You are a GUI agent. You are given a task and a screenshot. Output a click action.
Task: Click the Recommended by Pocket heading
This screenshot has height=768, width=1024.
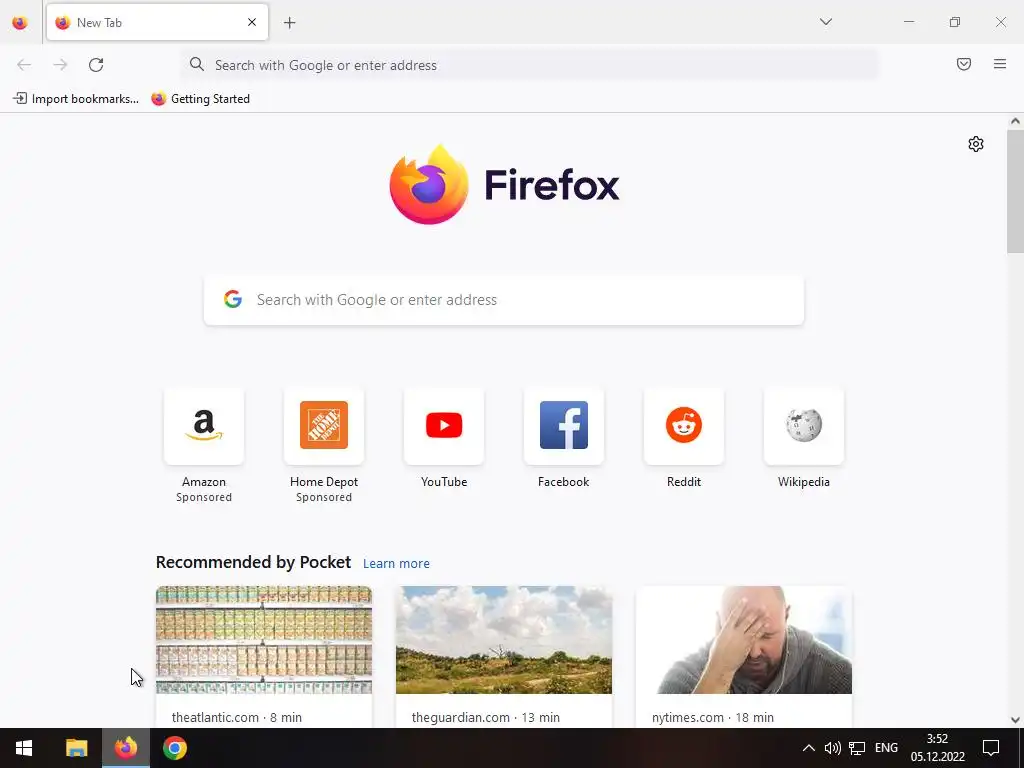tap(253, 562)
